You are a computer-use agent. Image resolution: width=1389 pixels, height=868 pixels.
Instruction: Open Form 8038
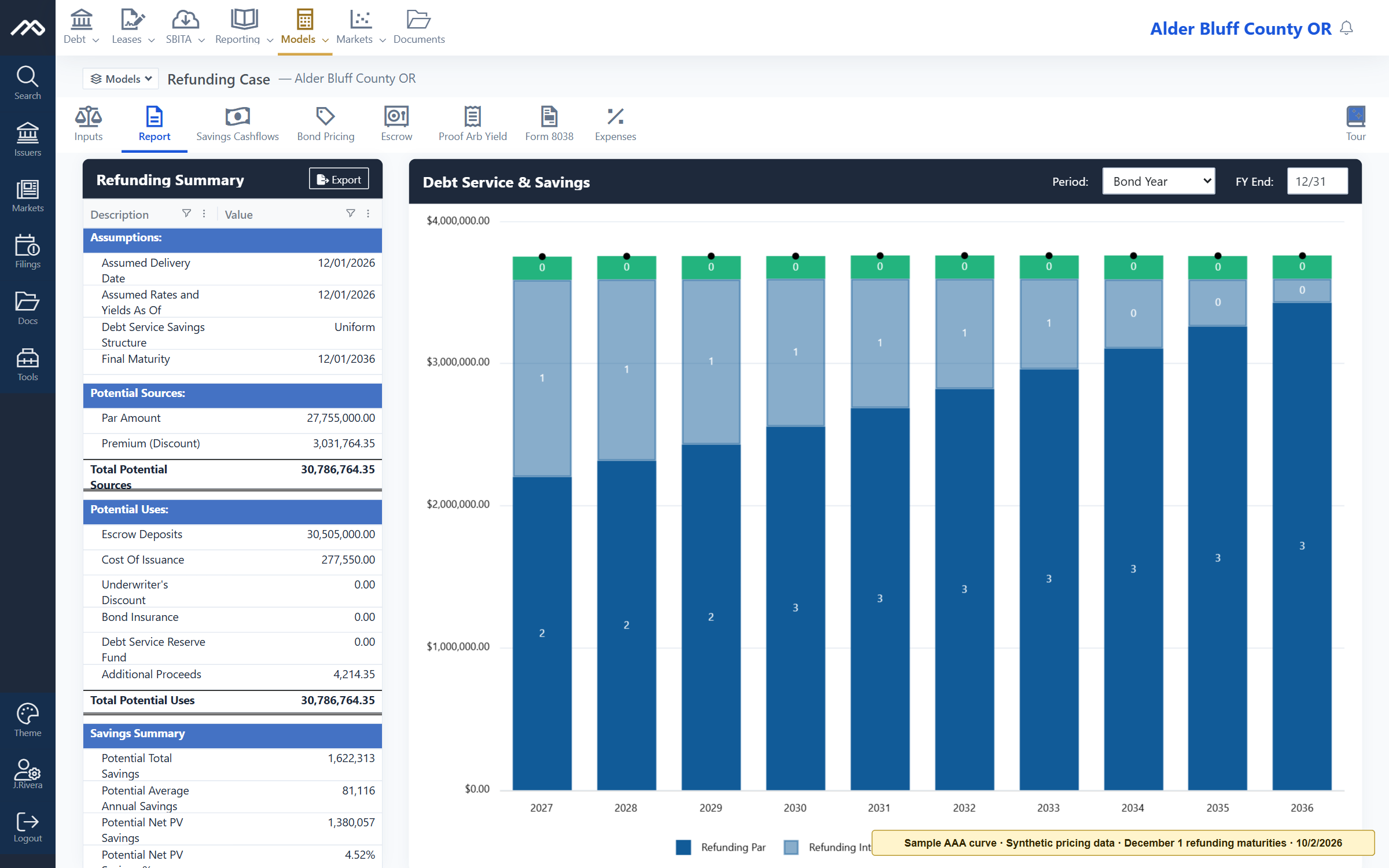549,123
